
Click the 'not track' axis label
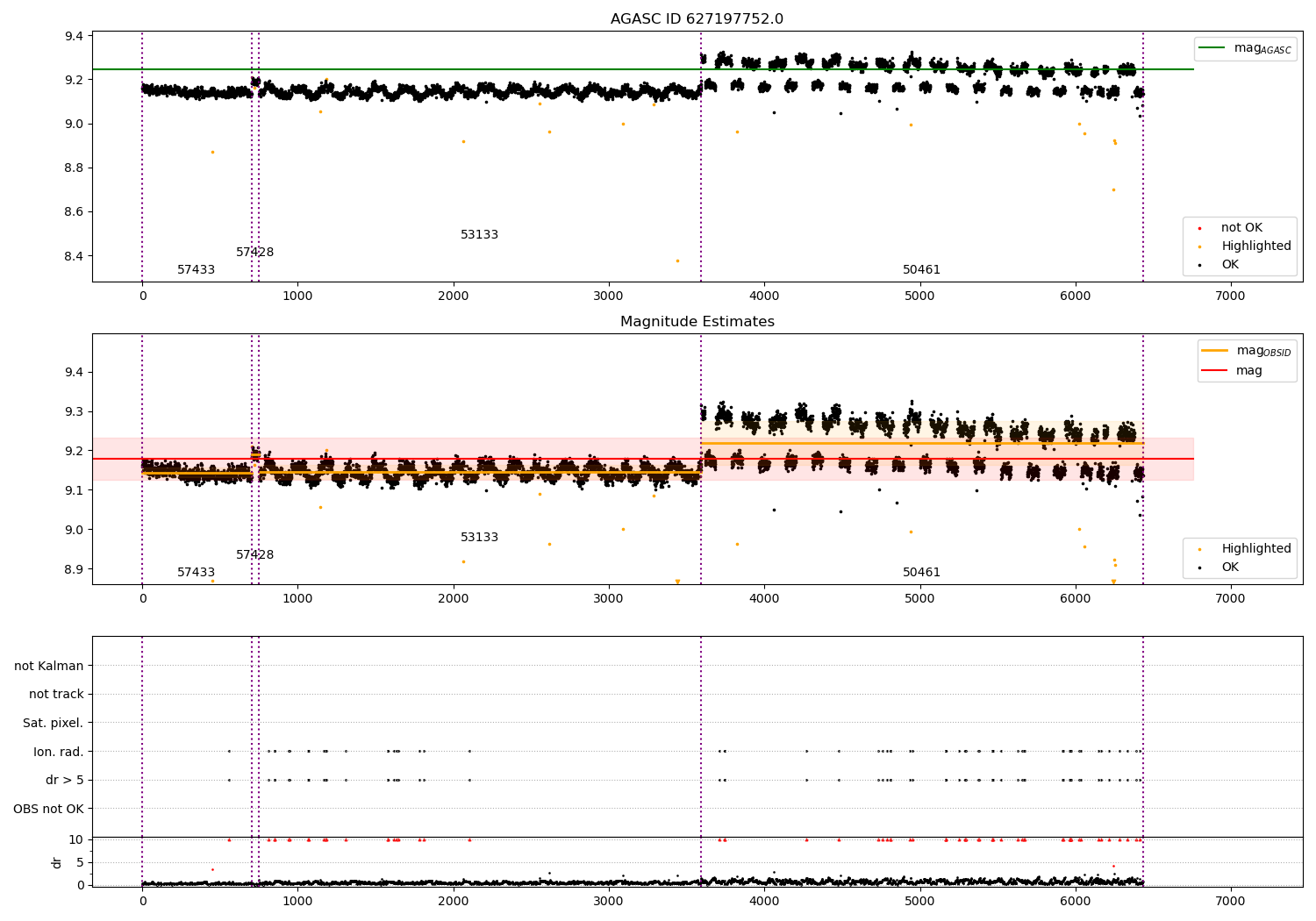coord(56,695)
